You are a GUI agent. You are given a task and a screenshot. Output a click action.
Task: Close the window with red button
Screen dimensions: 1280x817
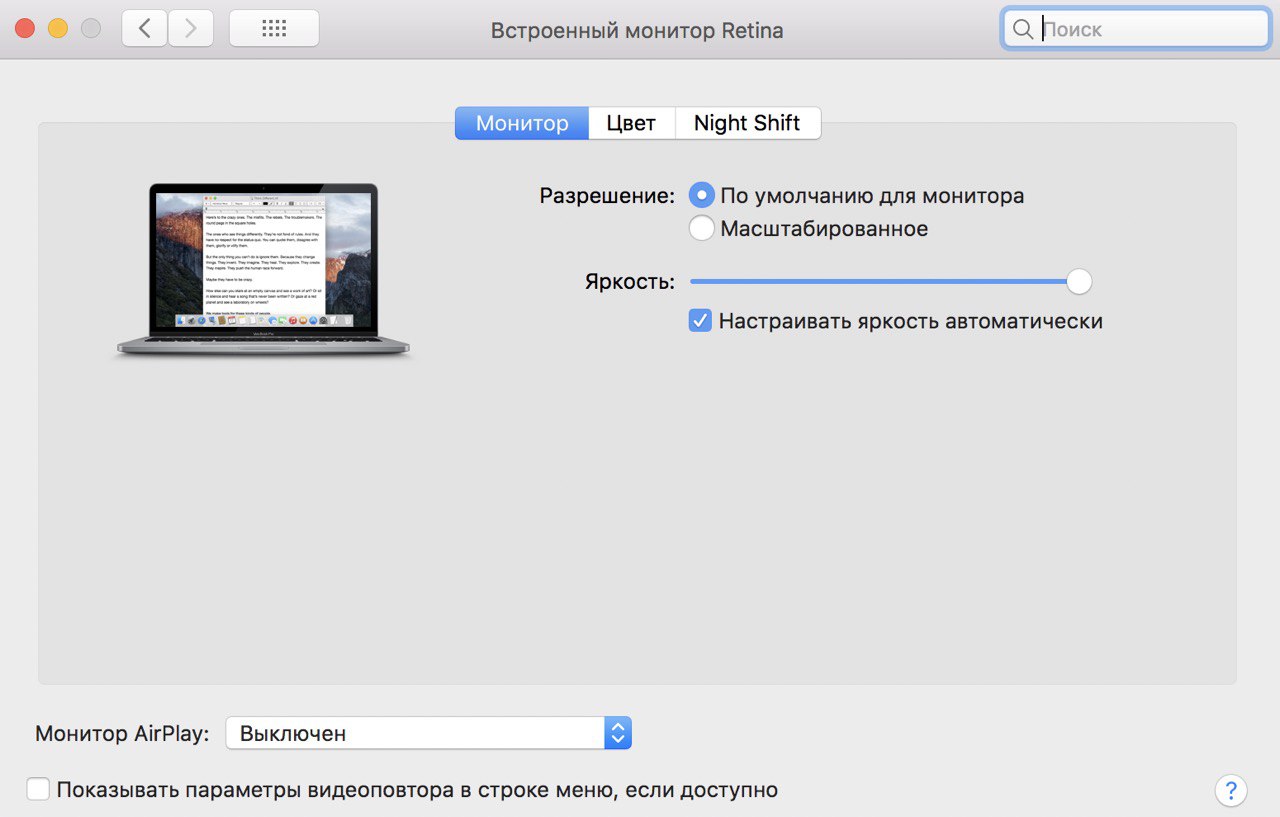25,29
